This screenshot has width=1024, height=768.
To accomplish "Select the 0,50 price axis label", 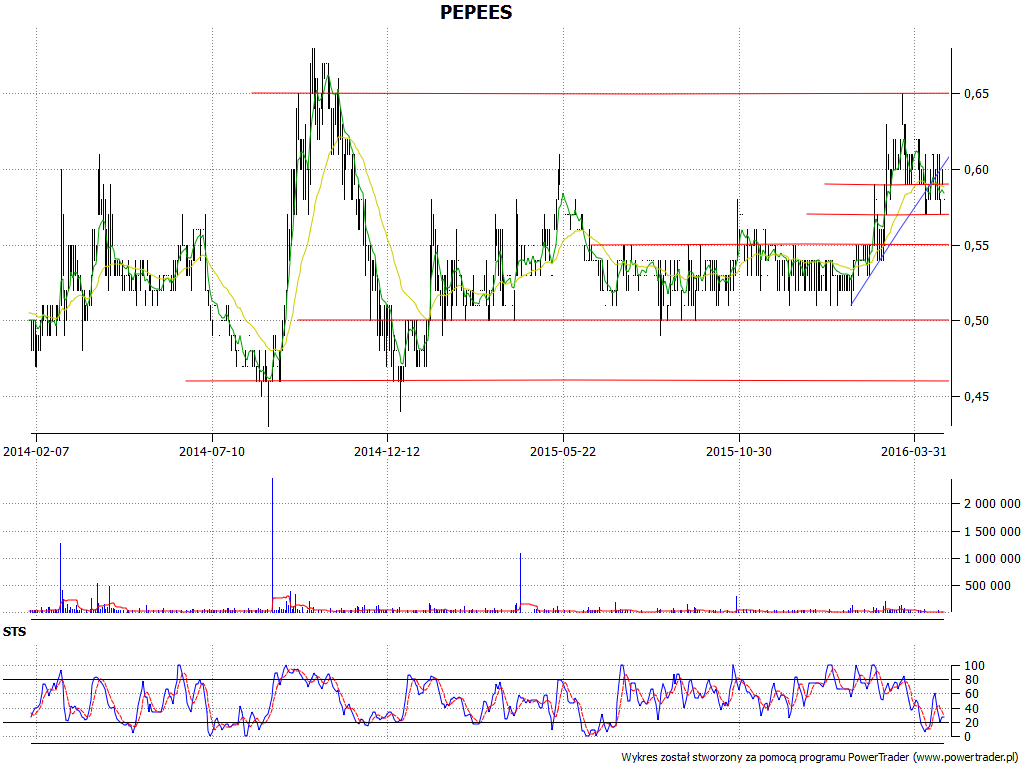I will pos(976,321).
